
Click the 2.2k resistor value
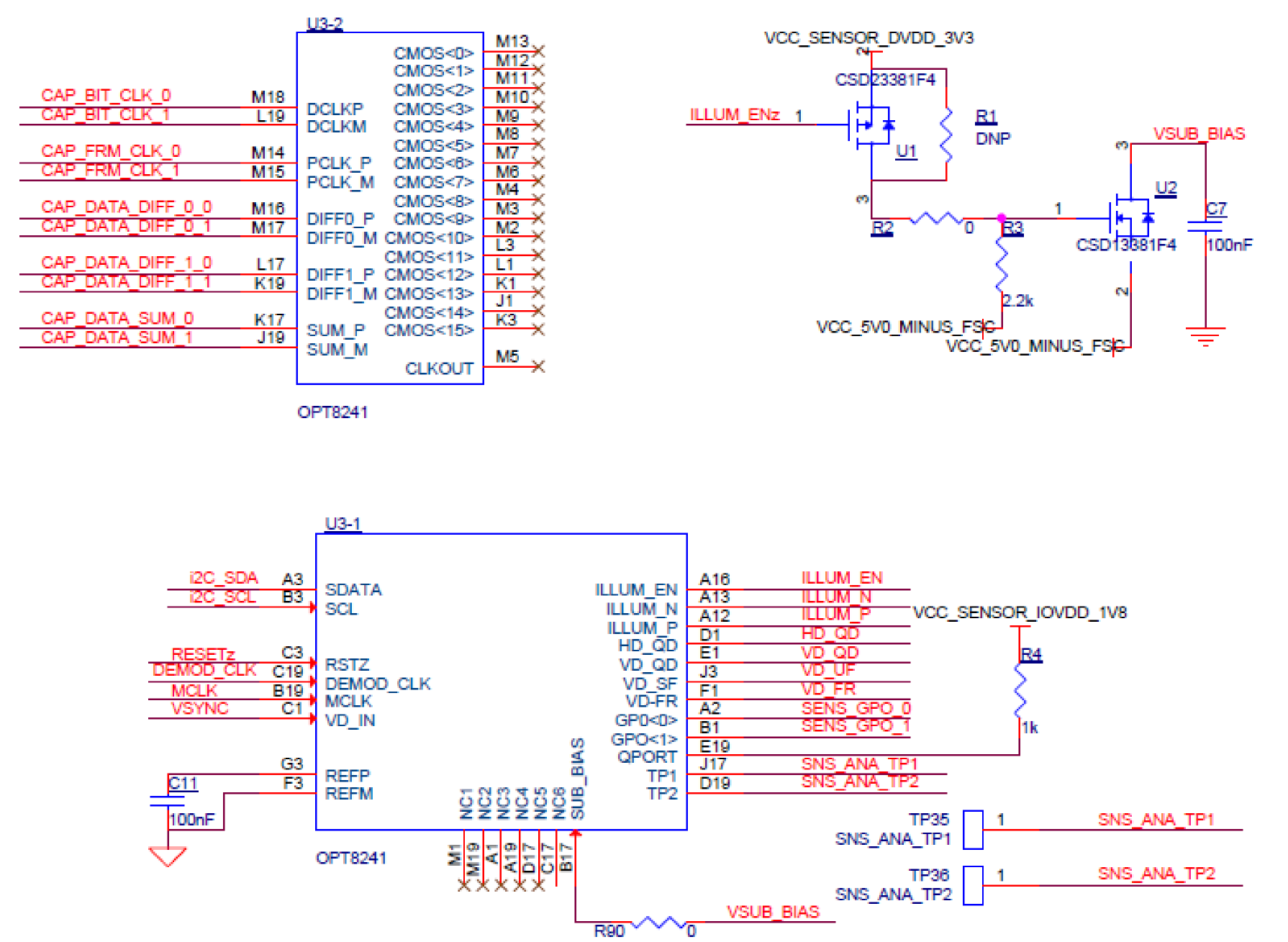coord(1018,301)
